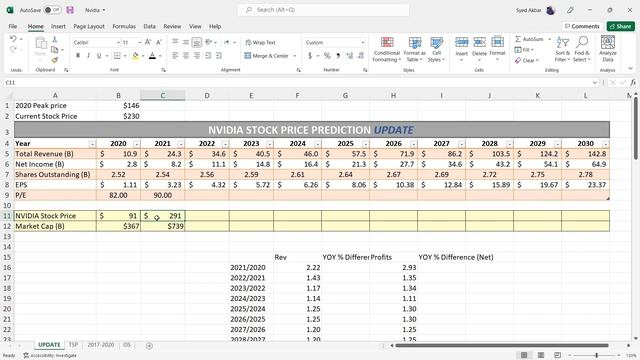Image resolution: width=640 pixels, height=360 pixels.
Task: Decrease font size with smaller A icon
Action: click(x=159, y=42)
